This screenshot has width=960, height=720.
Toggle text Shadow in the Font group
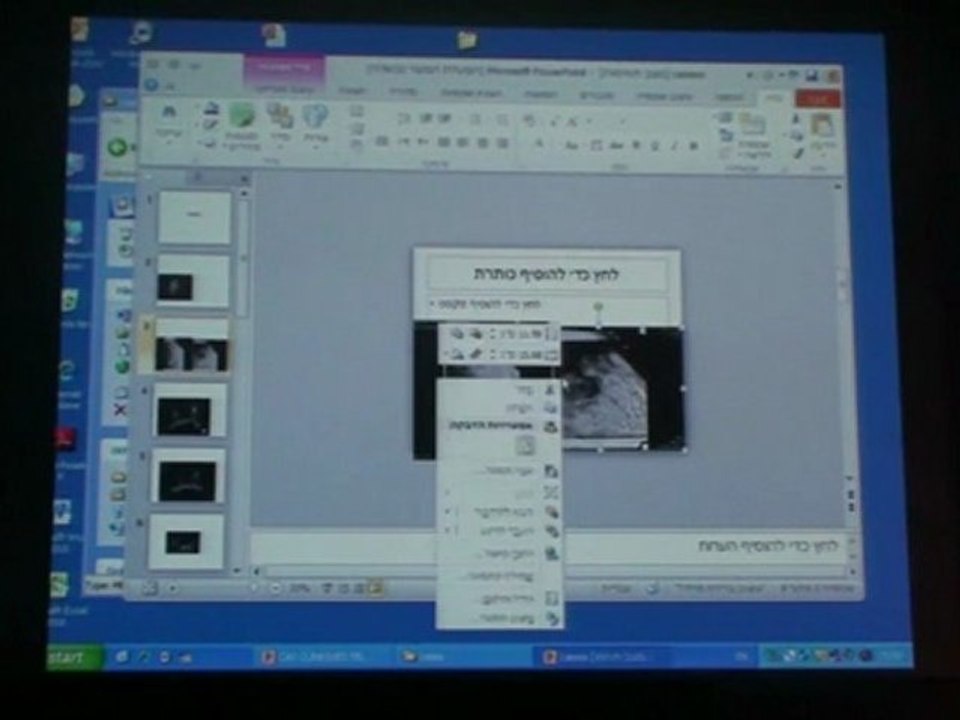point(636,146)
